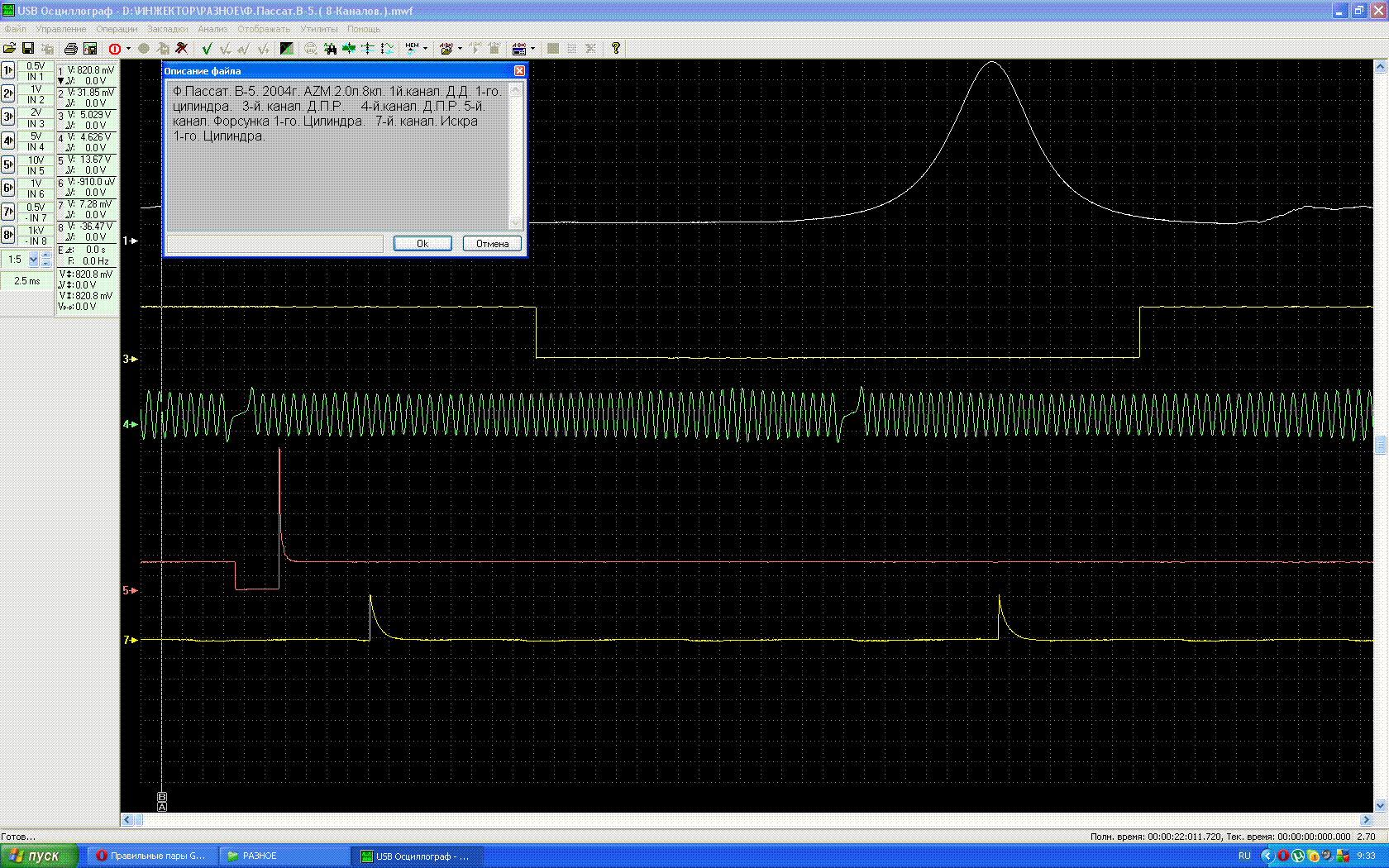Click the 2.5 ms time base field
Viewport: 1389px width, 868px height.
(x=26, y=281)
